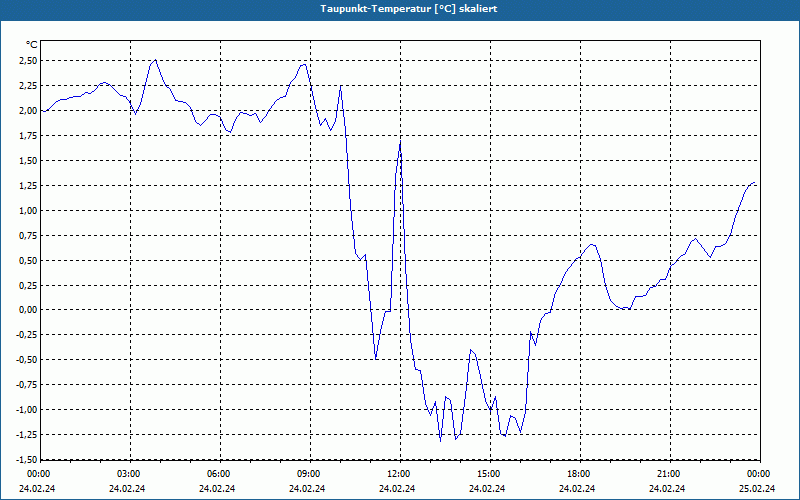800x500 pixels.
Task: Click the 2,00 y-axis label
Action: click(28, 111)
